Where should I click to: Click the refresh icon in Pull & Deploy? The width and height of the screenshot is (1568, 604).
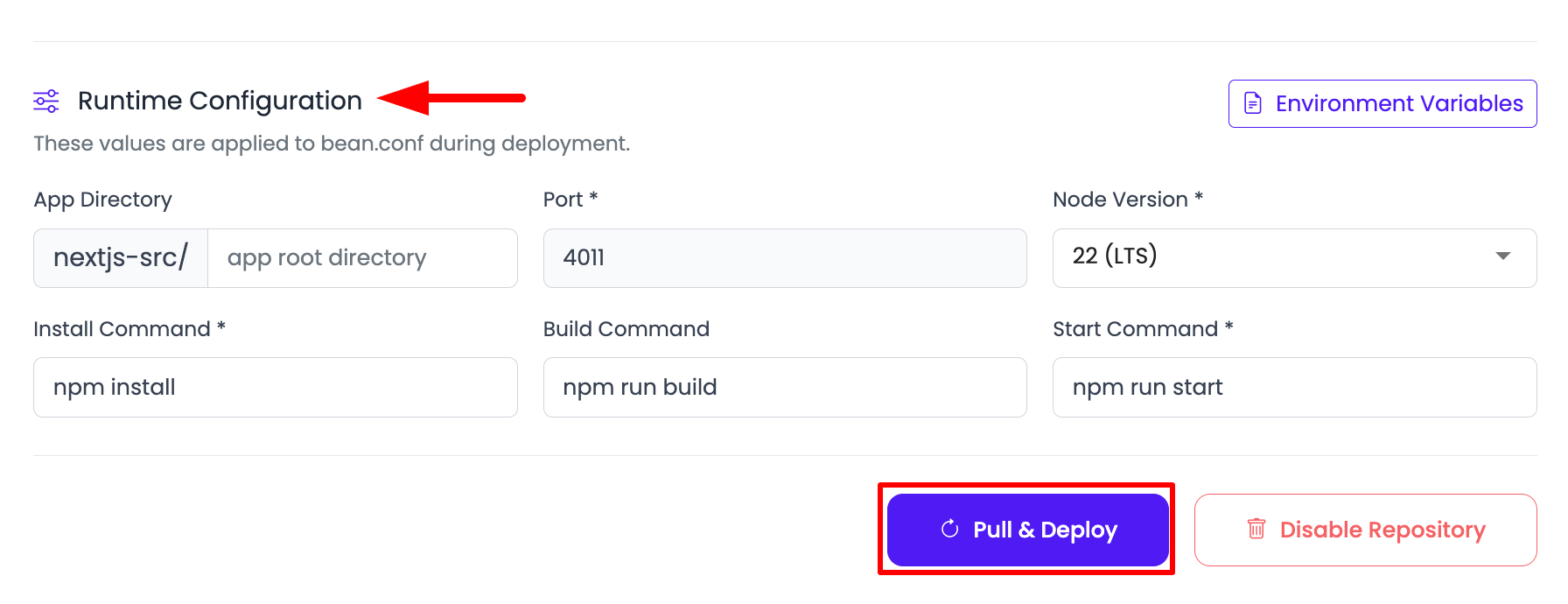949,529
